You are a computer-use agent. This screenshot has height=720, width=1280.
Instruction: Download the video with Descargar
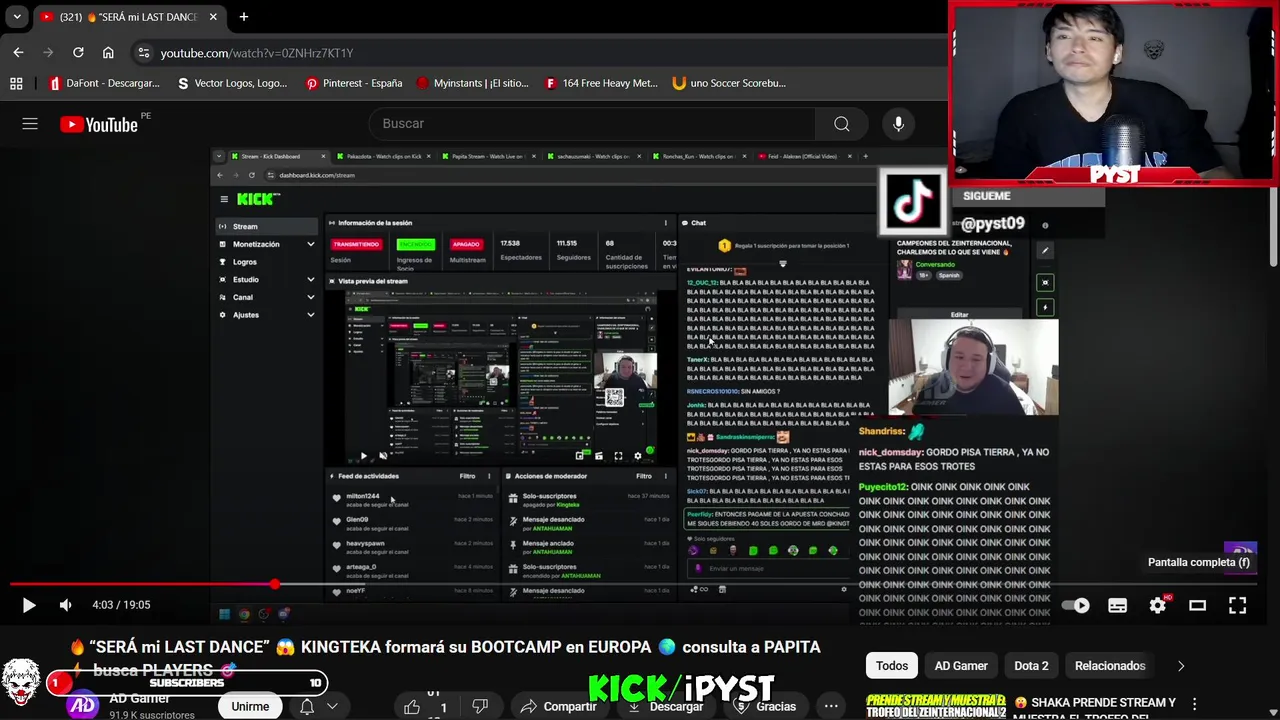click(666, 706)
